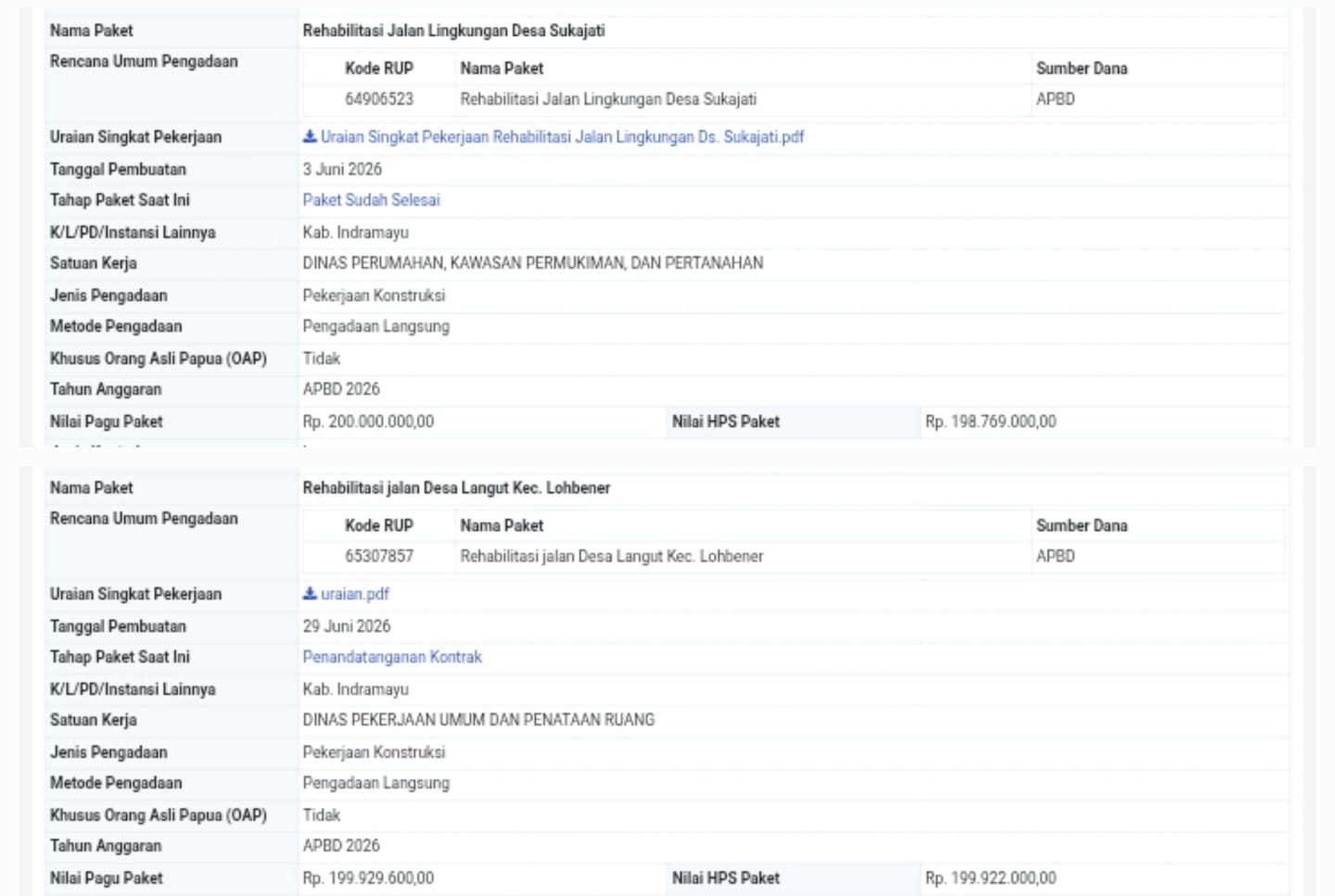Image resolution: width=1335 pixels, height=896 pixels.
Task: Click download icon for Sukajati uraian PDF
Action: 310,136
